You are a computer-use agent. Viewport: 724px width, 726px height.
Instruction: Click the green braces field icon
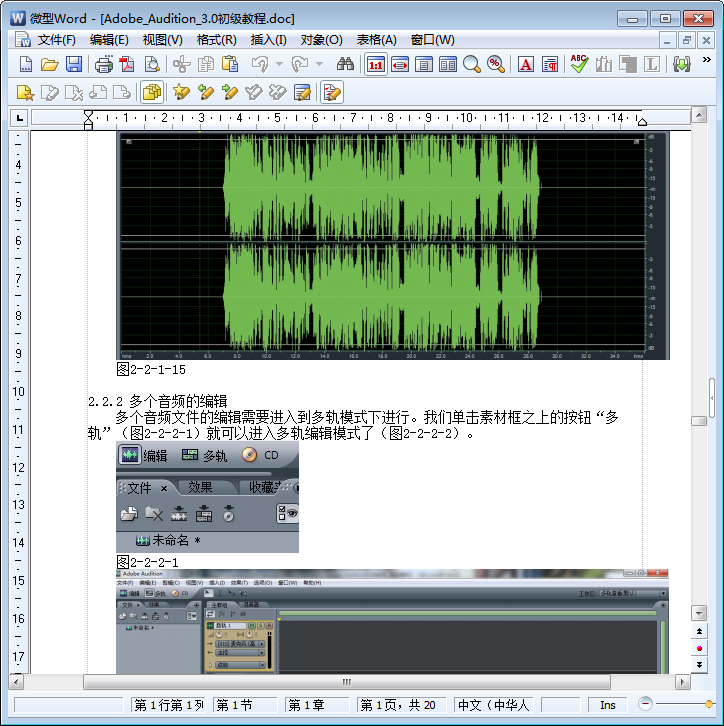(x=682, y=64)
